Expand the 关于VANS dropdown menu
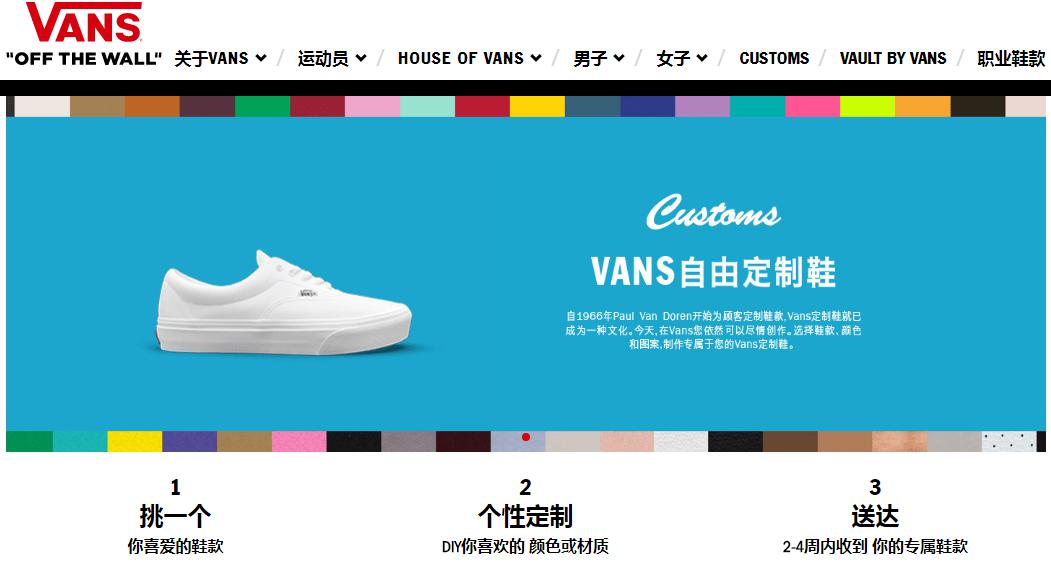The width and height of the screenshot is (1051, 566). [x=221, y=58]
